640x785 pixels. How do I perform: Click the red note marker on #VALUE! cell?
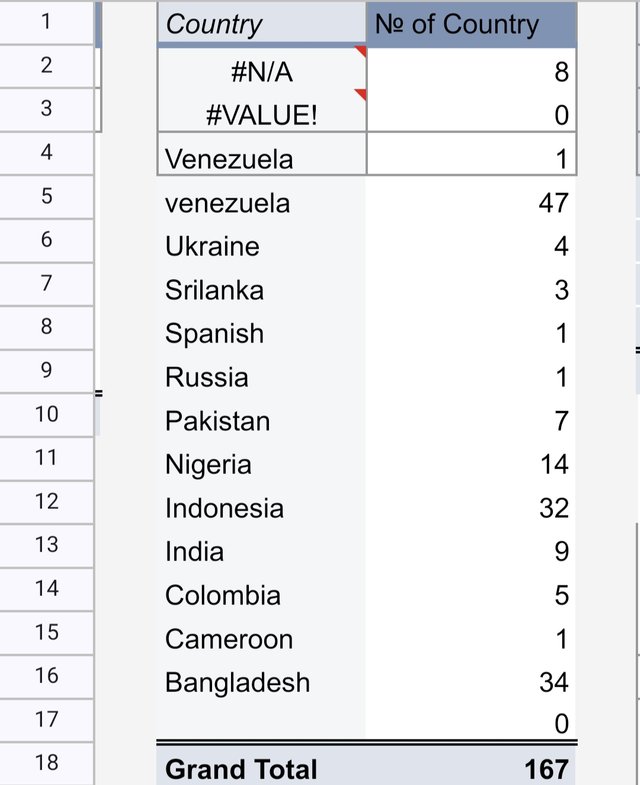coord(361,94)
